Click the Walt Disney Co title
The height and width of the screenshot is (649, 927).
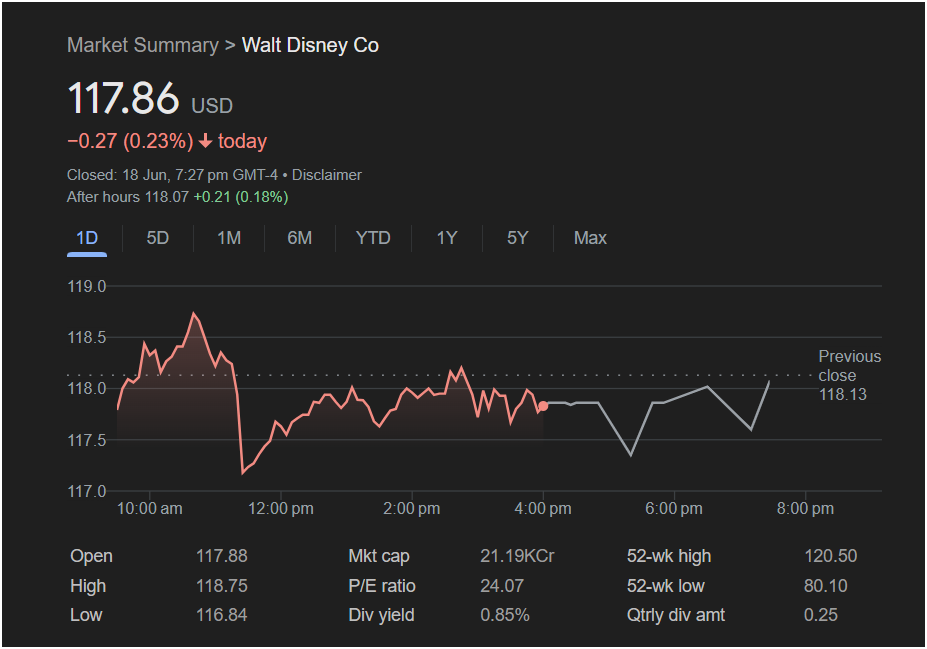click(310, 46)
